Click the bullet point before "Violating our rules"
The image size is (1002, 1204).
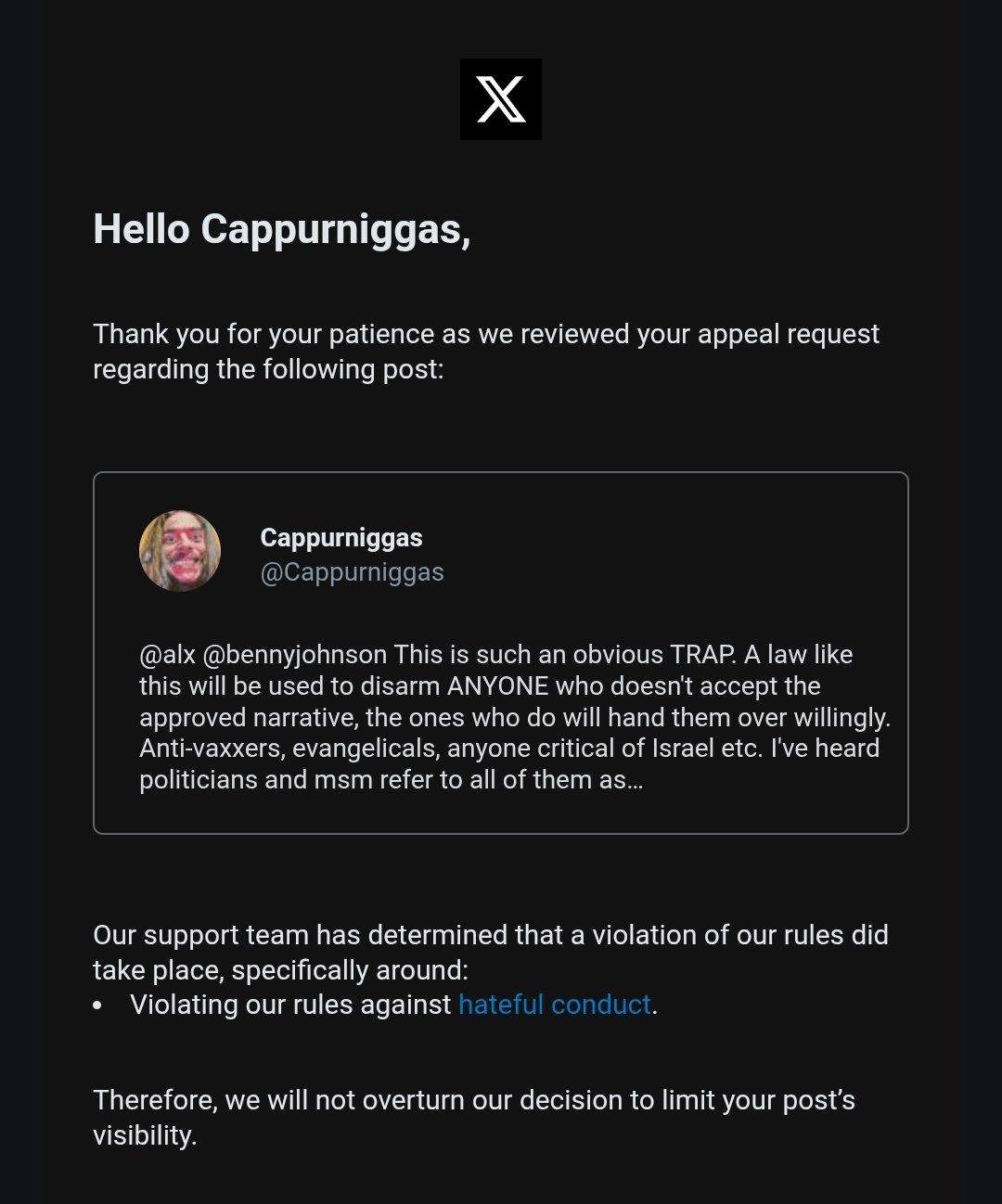[98, 1005]
